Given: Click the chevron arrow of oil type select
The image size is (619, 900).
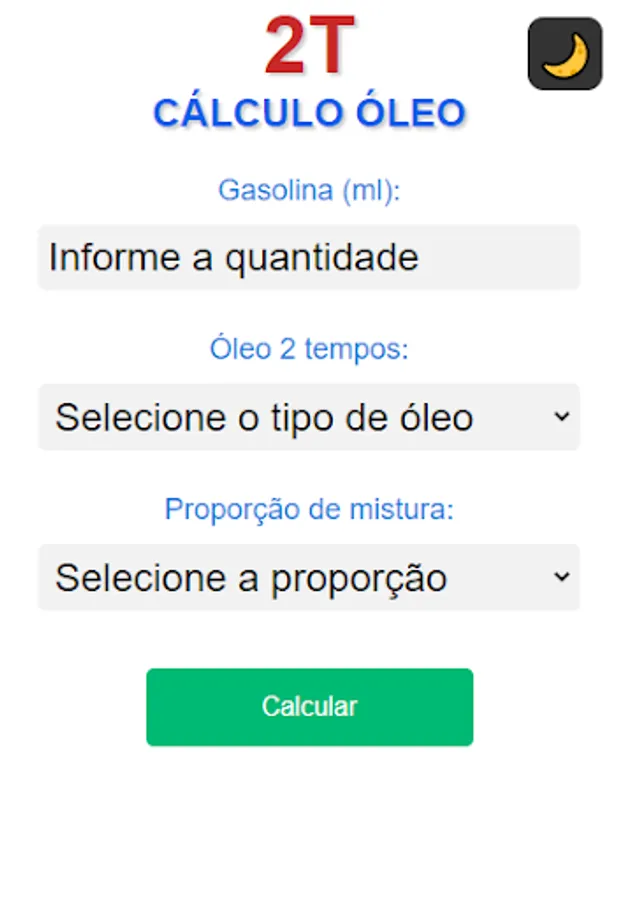Looking at the screenshot, I should click(562, 416).
